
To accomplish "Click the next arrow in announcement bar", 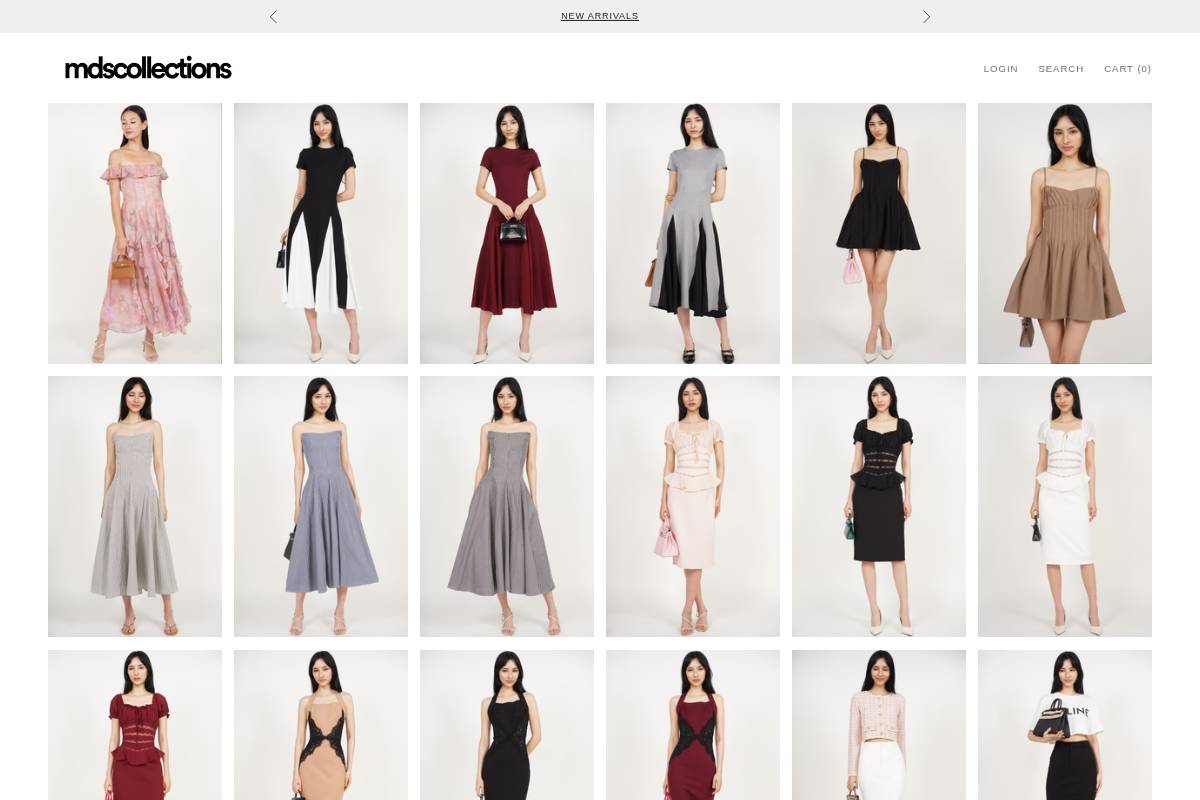I will tap(926, 17).
